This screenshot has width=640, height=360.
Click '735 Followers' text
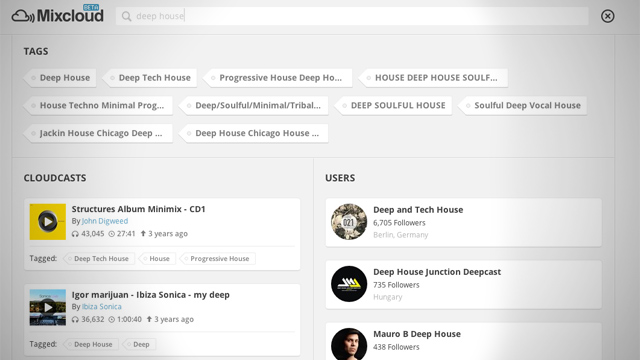tap(396, 285)
